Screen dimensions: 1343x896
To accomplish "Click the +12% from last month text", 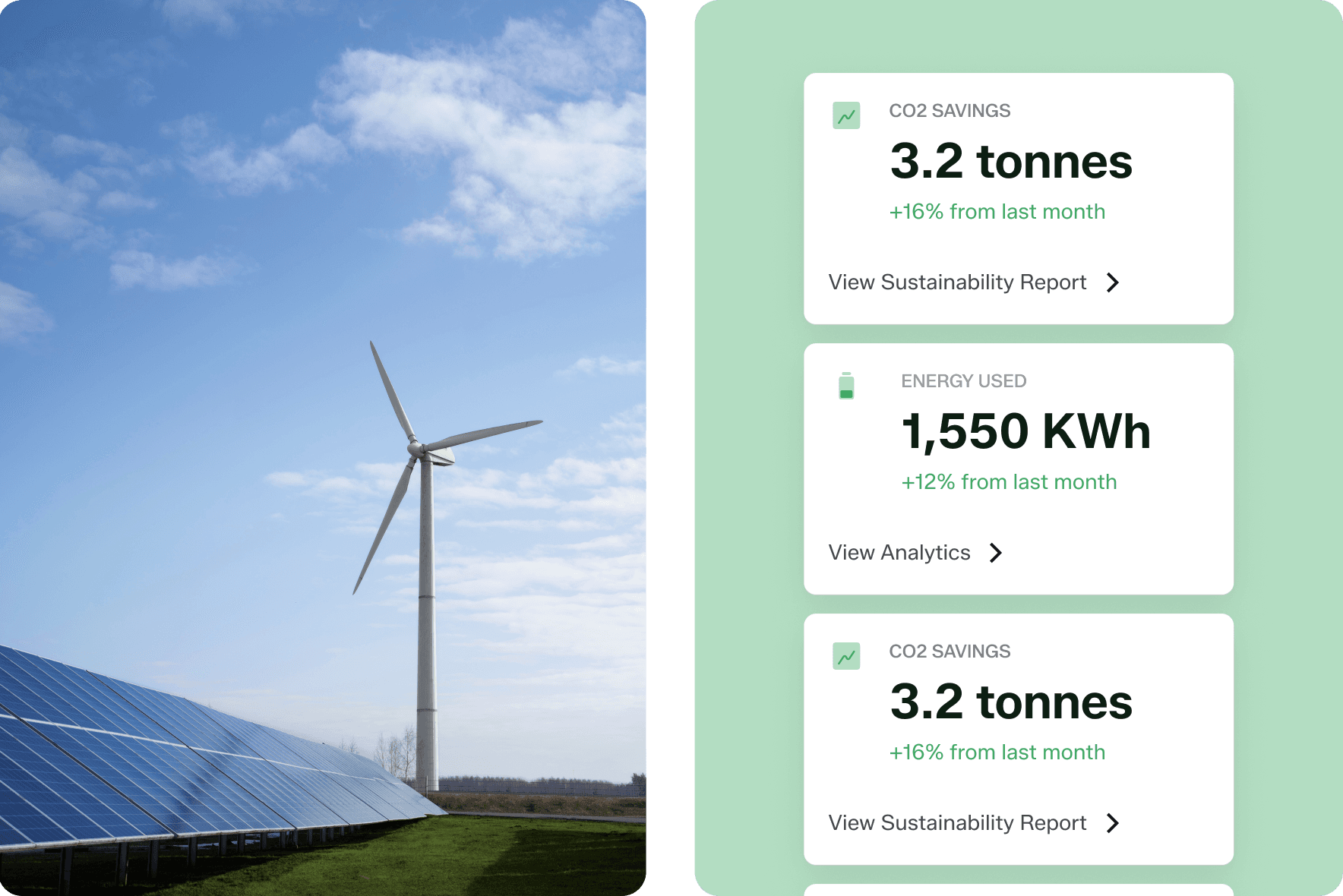I will 1009,482.
